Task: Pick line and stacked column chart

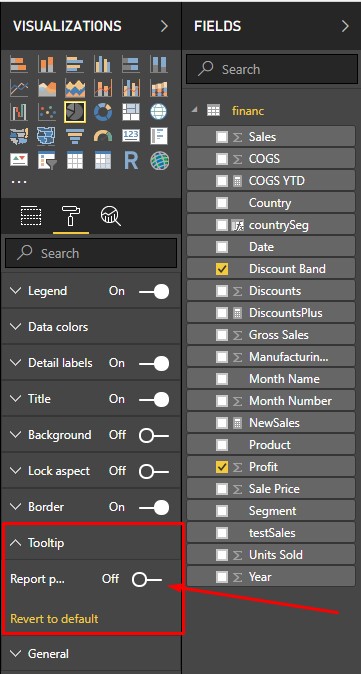Action: tap(103, 89)
